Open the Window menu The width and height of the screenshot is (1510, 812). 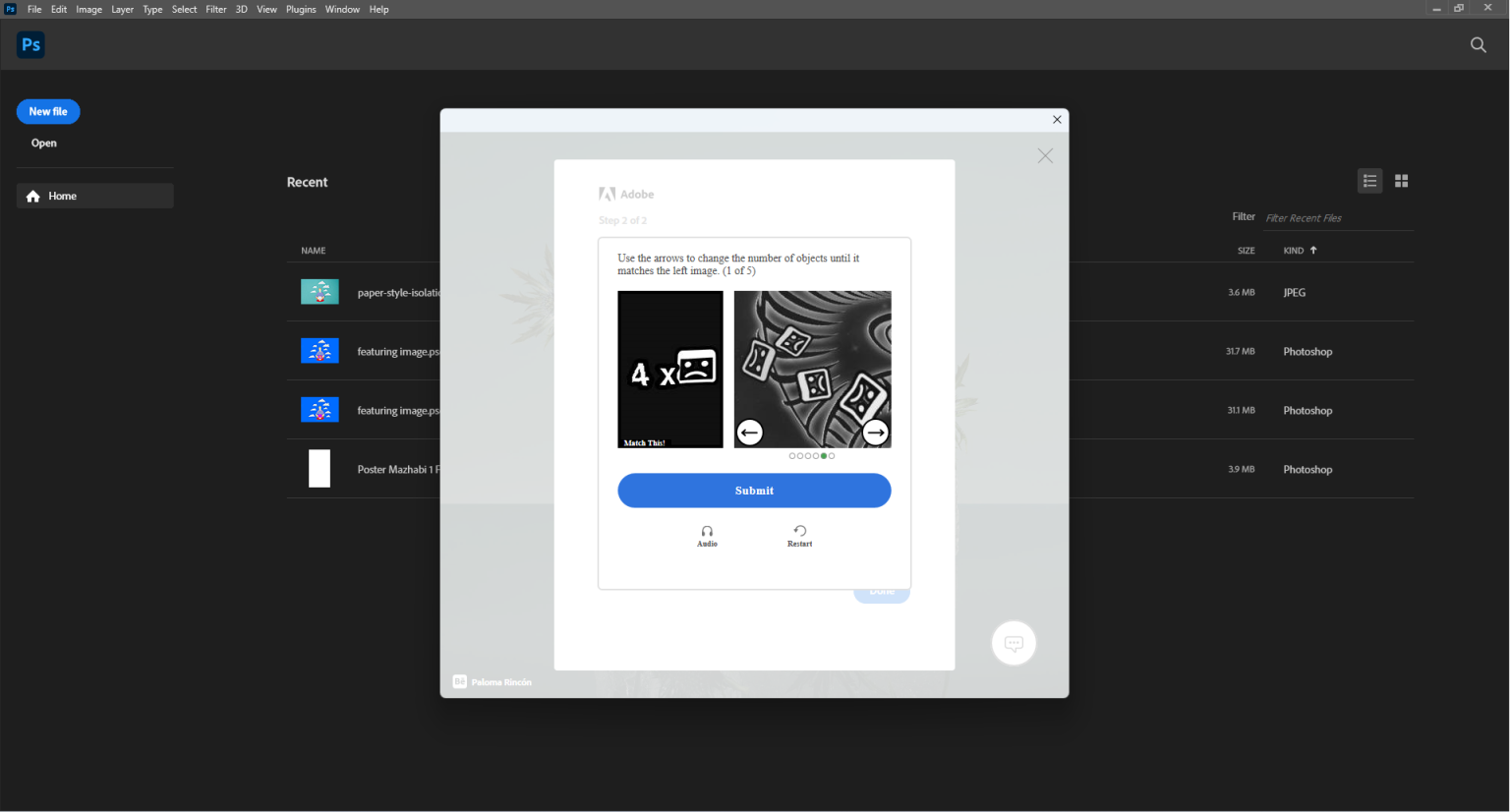click(342, 9)
